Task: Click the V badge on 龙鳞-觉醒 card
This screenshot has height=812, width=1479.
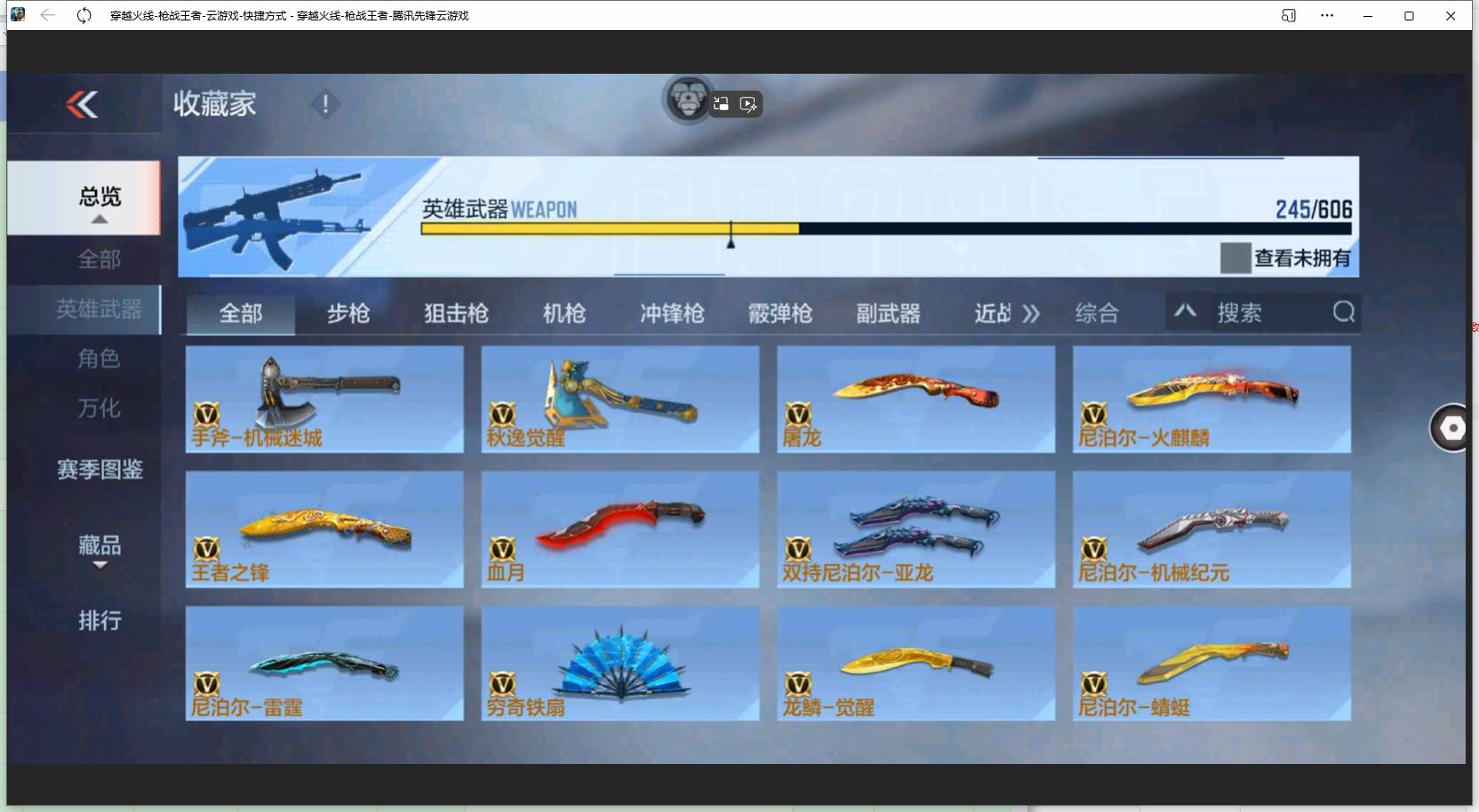Action: [798, 683]
